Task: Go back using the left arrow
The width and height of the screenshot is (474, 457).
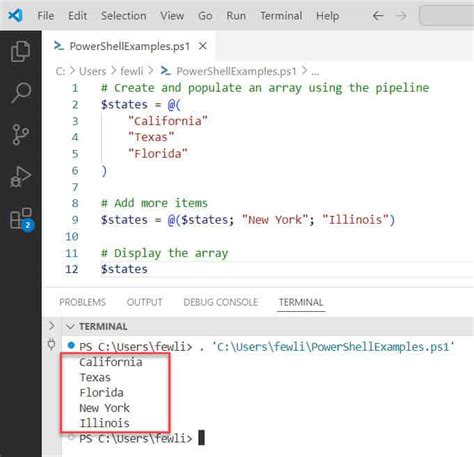Action: point(378,16)
